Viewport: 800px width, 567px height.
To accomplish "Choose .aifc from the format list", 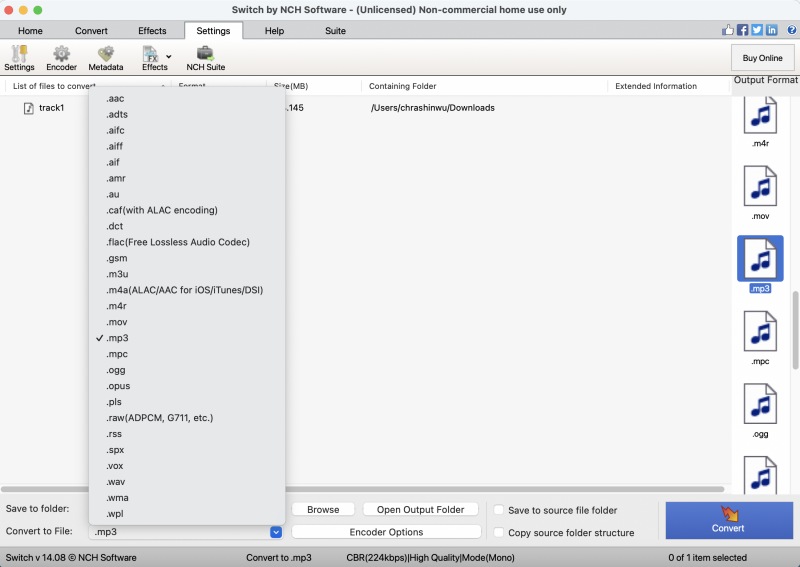I will coord(187,130).
